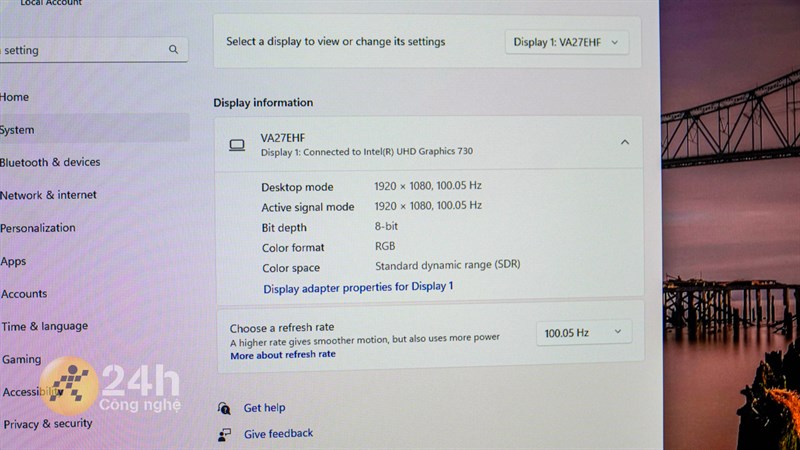Focus the settings search field

coord(94,50)
